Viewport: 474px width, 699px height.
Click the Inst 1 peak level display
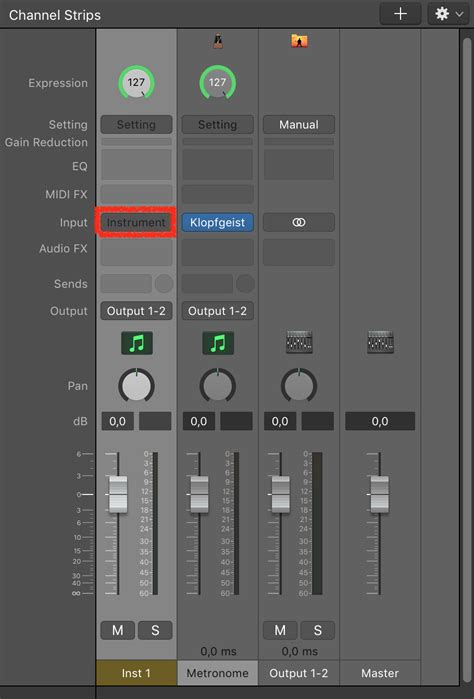point(155,421)
